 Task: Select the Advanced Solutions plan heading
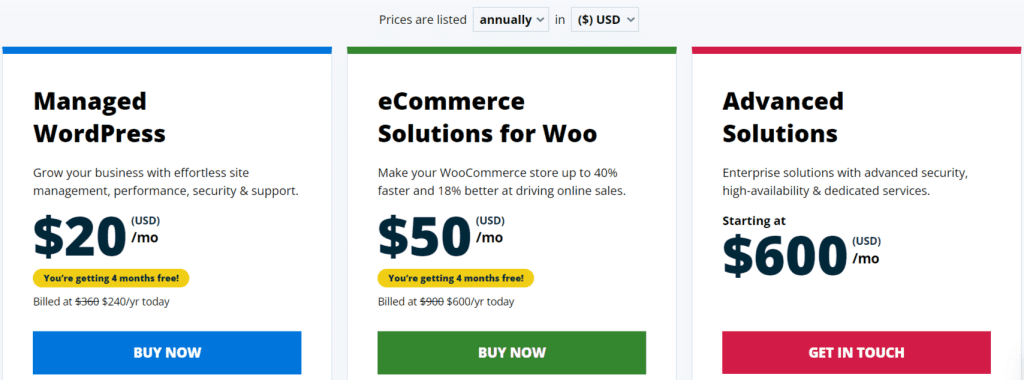click(x=783, y=118)
